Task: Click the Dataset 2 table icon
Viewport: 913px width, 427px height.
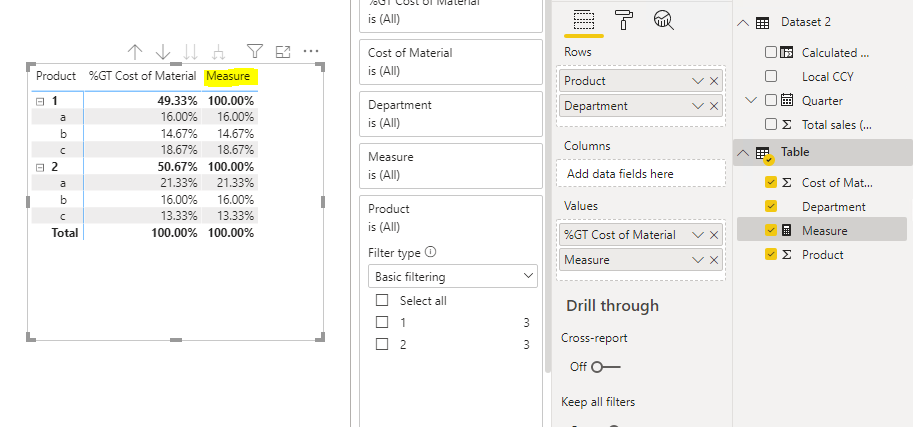Action: [x=762, y=23]
